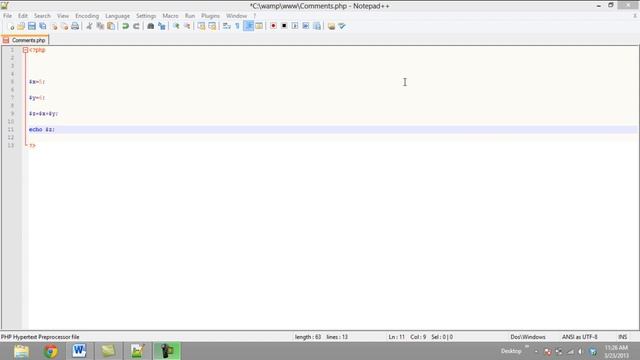Click the macro Playback icon
This screenshot has width=640, height=360.
(x=295, y=26)
